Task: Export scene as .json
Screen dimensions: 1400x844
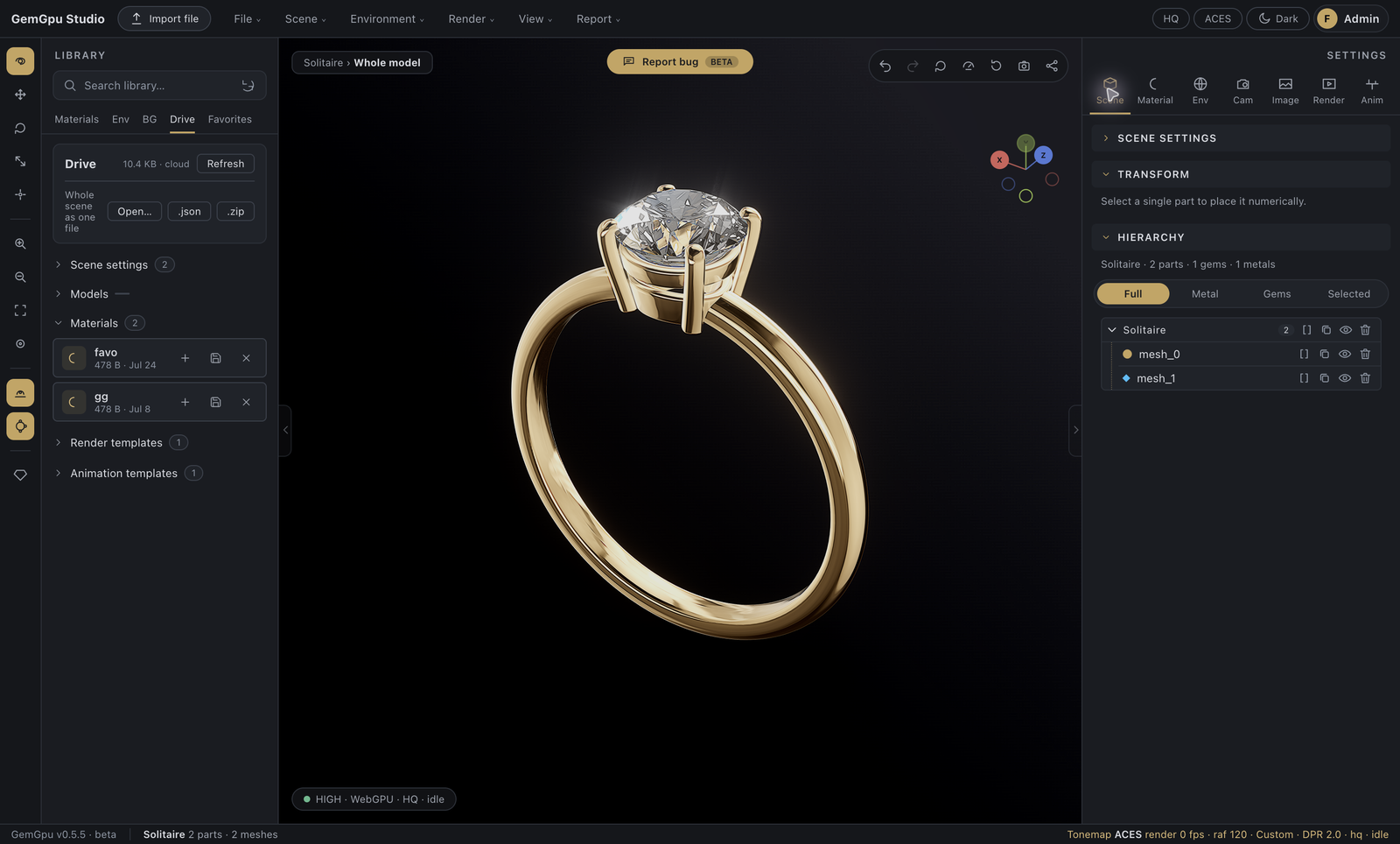Action: (190, 212)
